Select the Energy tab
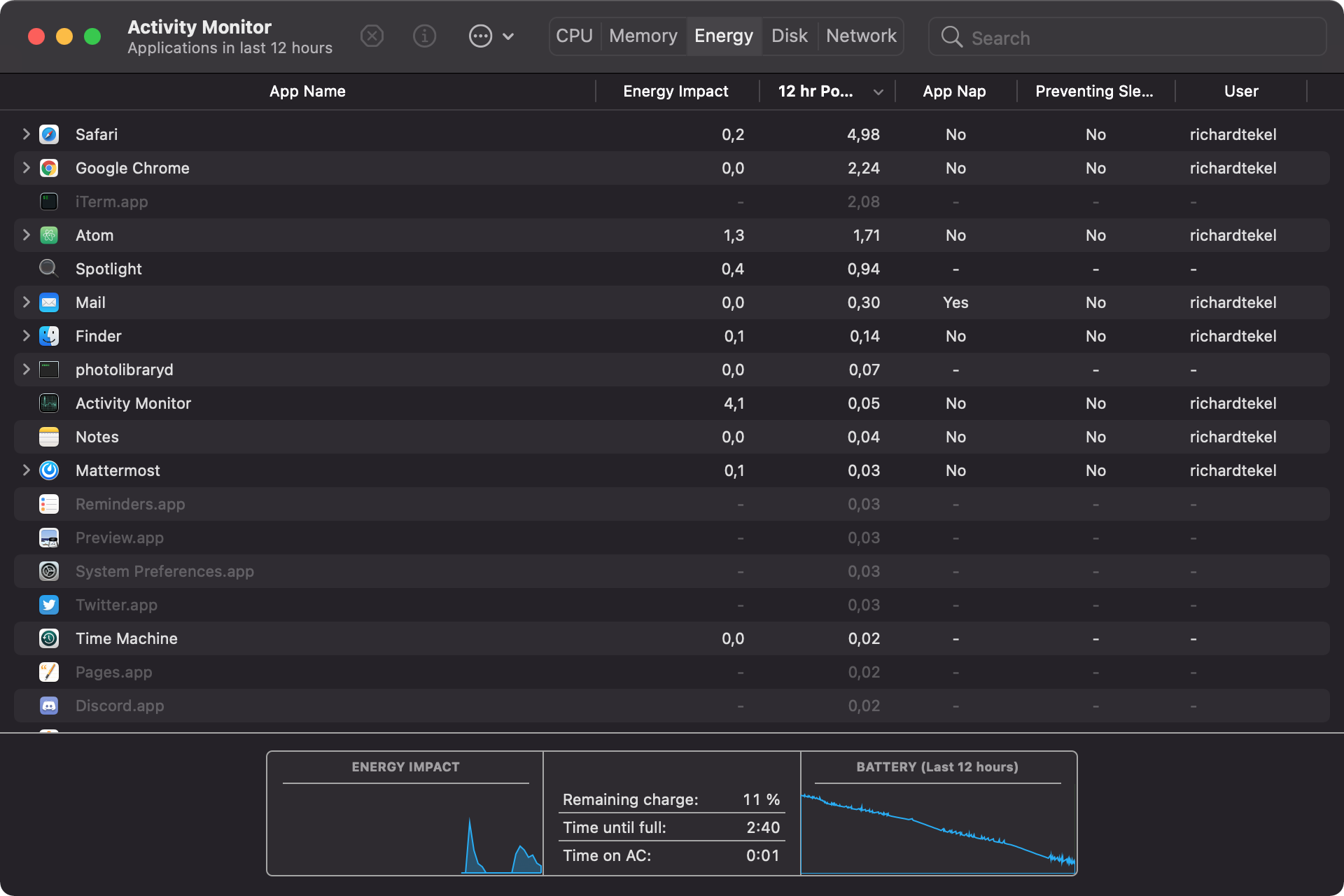The height and width of the screenshot is (896, 1344). pyautogui.click(x=724, y=36)
